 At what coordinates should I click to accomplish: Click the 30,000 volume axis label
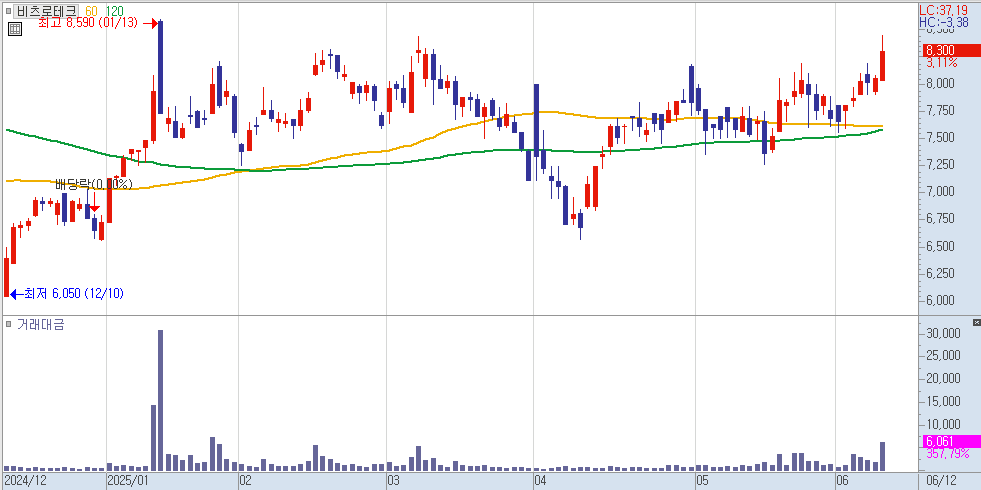(943, 334)
